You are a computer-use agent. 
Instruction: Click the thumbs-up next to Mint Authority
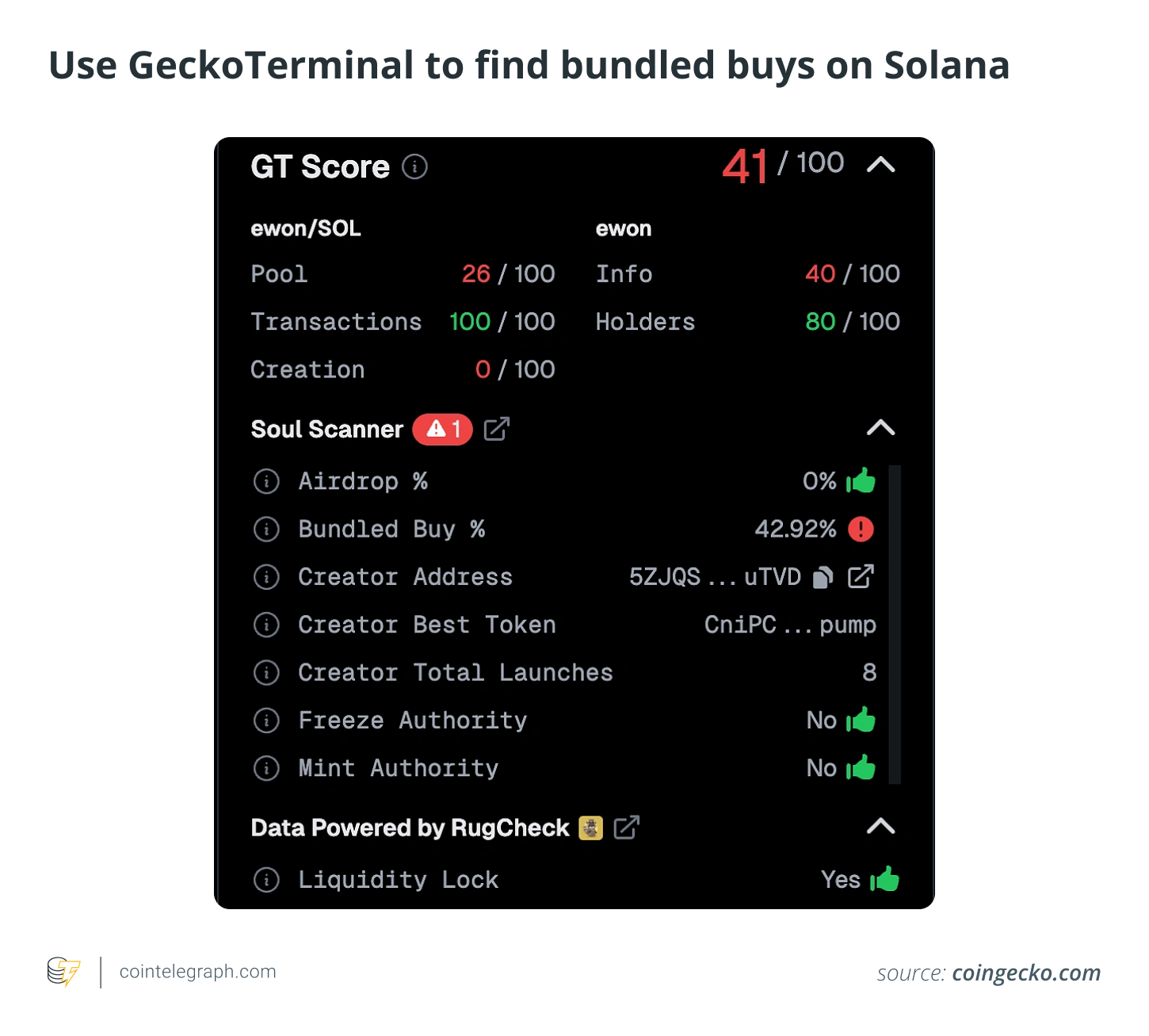[861, 767]
